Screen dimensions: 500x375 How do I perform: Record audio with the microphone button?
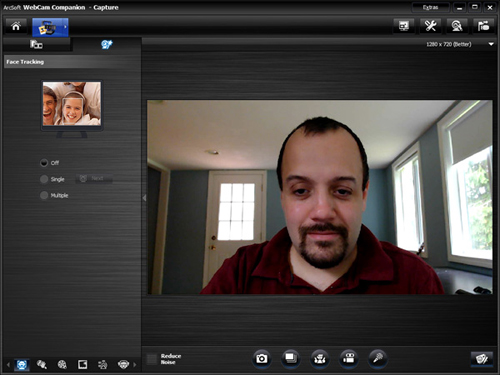click(378, 359)
